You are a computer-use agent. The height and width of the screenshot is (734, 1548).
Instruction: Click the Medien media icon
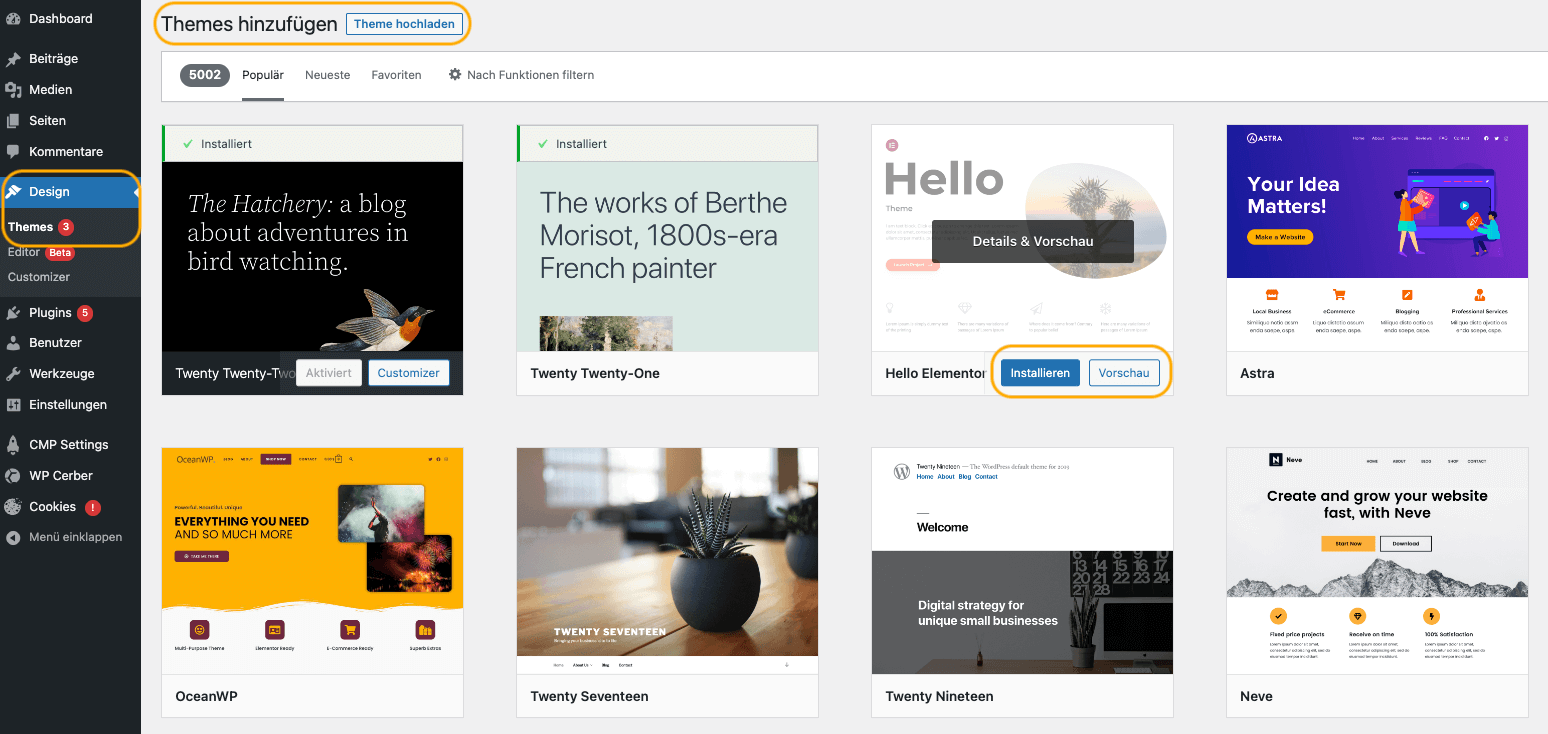pos(13,90)
